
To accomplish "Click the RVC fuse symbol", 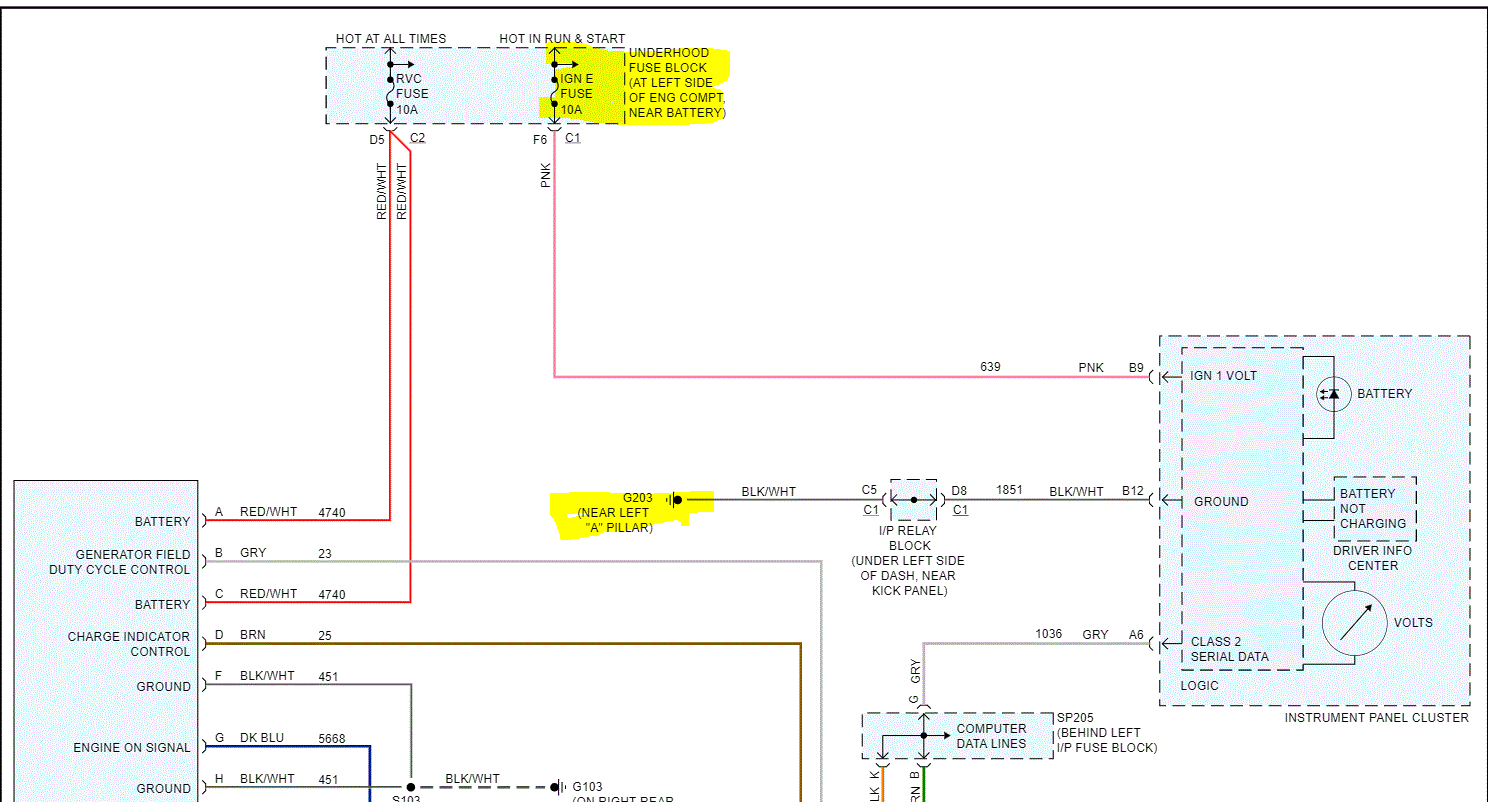I will (390, 93).
